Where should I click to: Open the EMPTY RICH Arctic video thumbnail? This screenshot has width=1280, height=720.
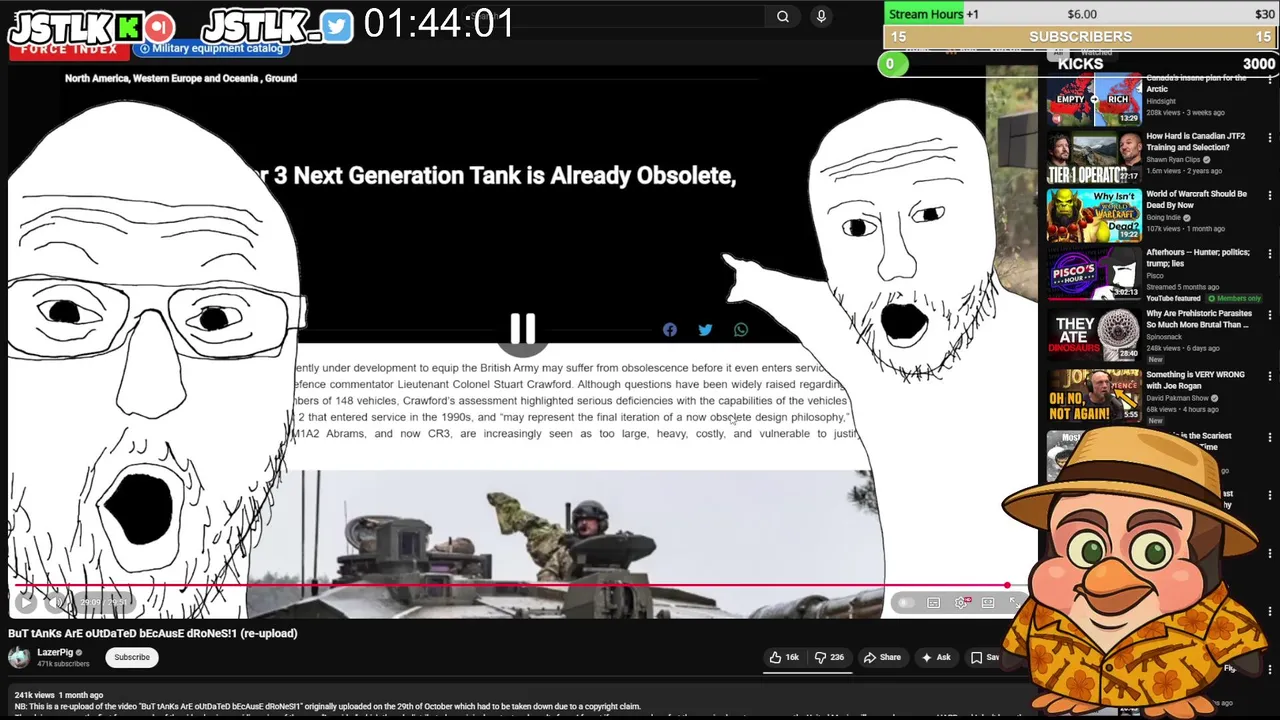[1094, 99]
